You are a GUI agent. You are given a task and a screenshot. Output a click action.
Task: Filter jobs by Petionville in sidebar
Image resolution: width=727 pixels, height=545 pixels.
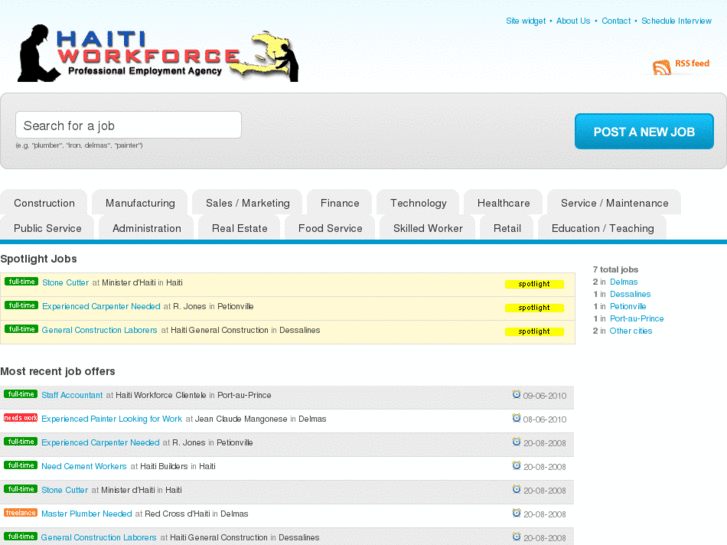pos(628,306)
